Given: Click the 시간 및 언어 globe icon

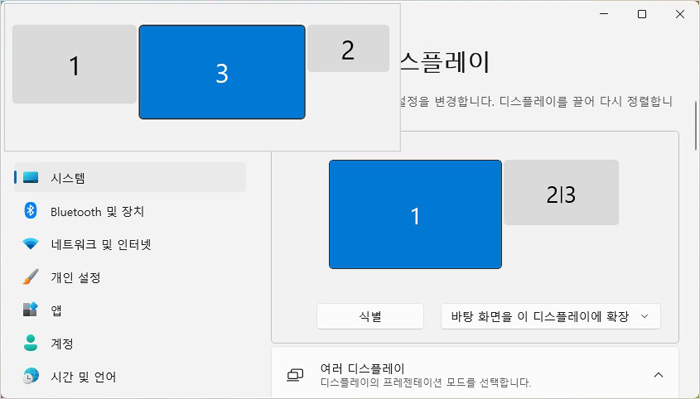Looking at the screenshot, I should point(30,376).
